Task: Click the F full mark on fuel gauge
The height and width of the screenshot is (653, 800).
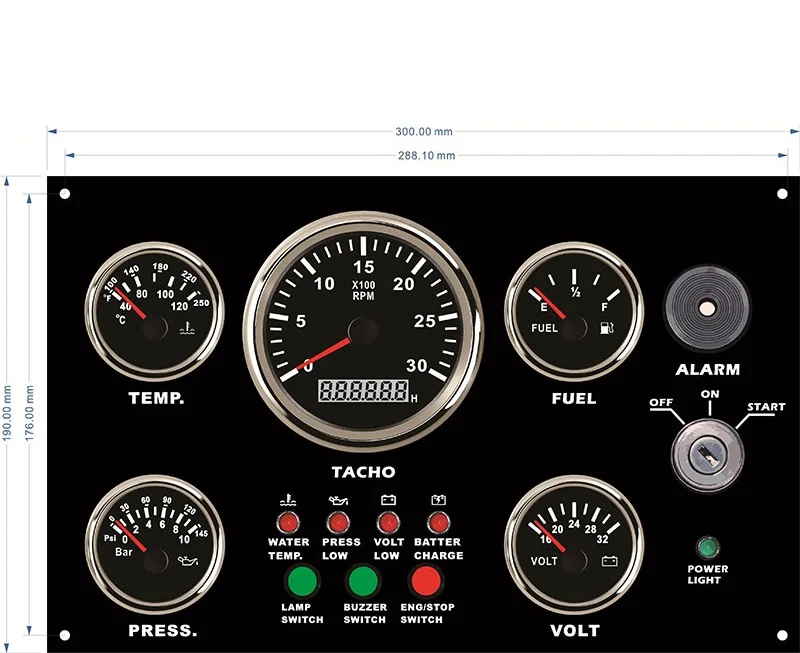Action: click(x=605, y=307)
